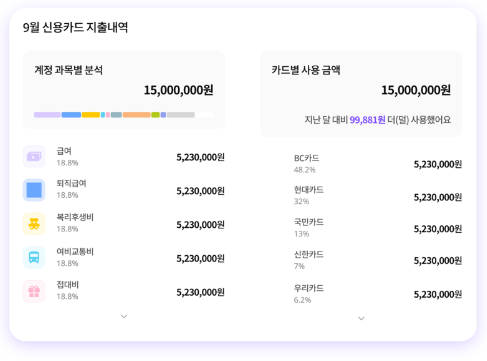Click the yellow 복리후생비 bear icon
This screenshot has width=487, height=361.
pos(34,224)
